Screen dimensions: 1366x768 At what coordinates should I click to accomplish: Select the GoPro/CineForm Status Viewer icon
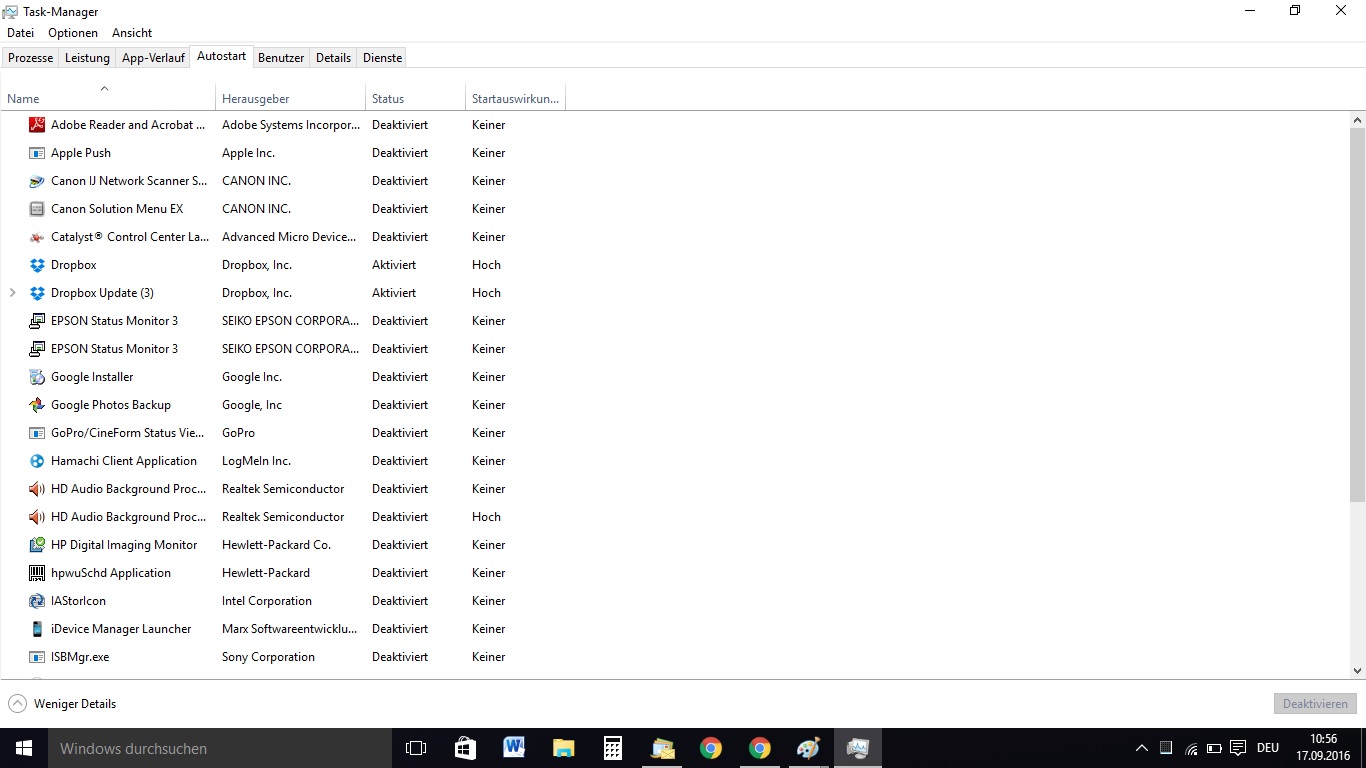pyautogui.click(x=37, y=433)
